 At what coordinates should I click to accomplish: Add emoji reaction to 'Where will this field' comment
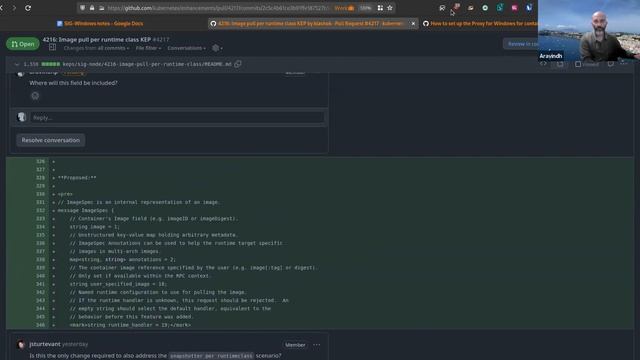coord(35,96)
